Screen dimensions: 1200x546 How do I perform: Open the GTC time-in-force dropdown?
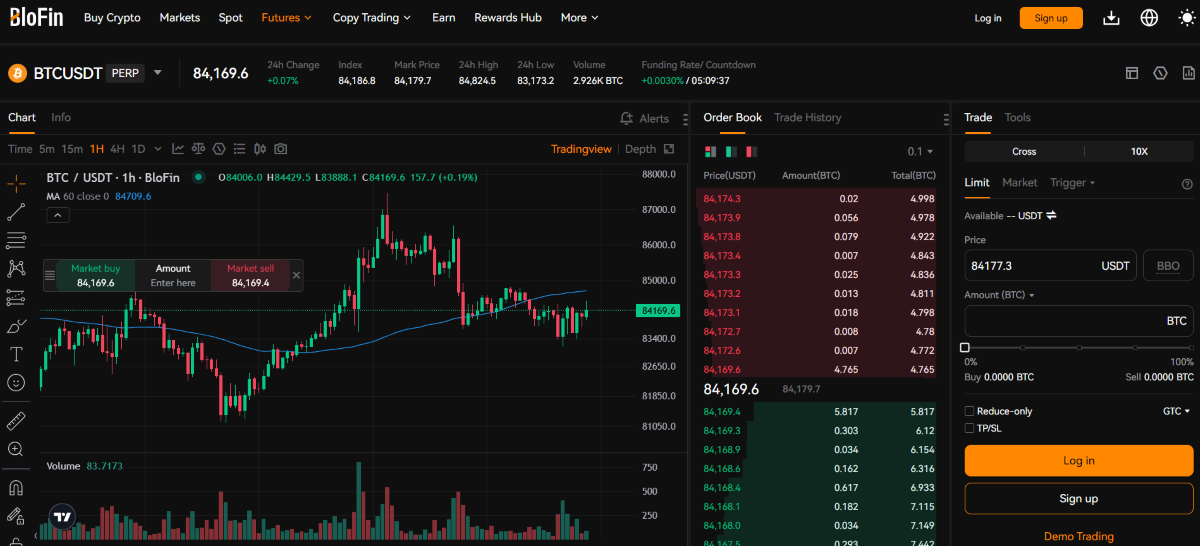tap(1177, 411)
